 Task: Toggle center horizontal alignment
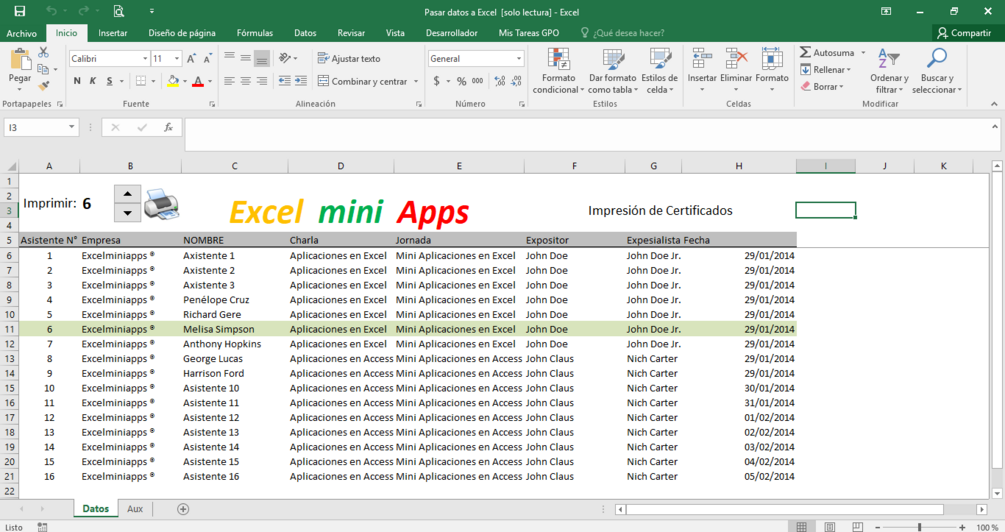(x=245, y=81)
